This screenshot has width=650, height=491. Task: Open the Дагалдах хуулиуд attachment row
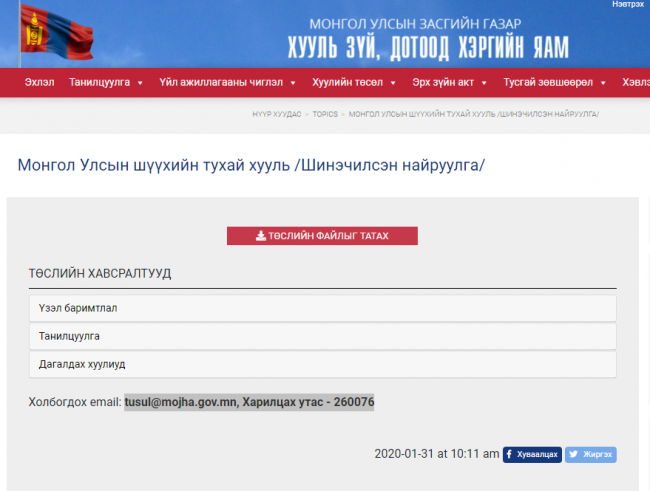tap(322, 363)
